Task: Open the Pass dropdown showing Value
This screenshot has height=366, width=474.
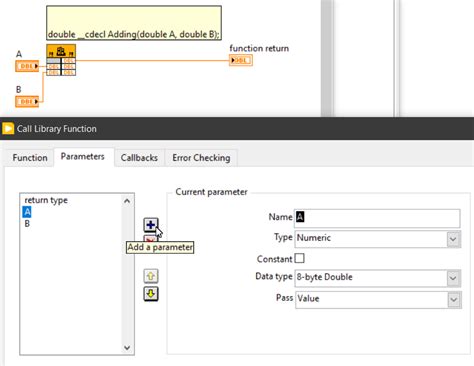Action: 378,299
